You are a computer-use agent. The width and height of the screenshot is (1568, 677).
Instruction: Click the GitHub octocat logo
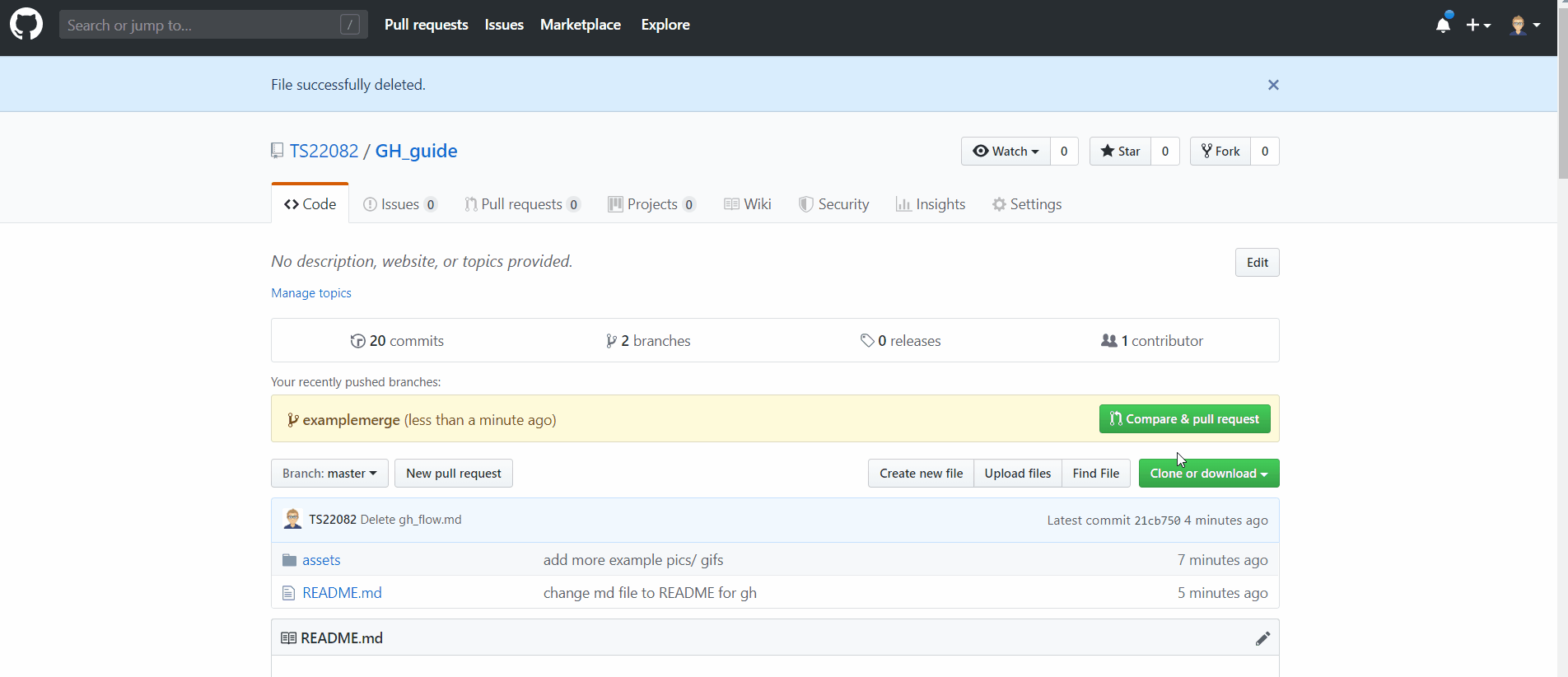(x=26, y=25)
